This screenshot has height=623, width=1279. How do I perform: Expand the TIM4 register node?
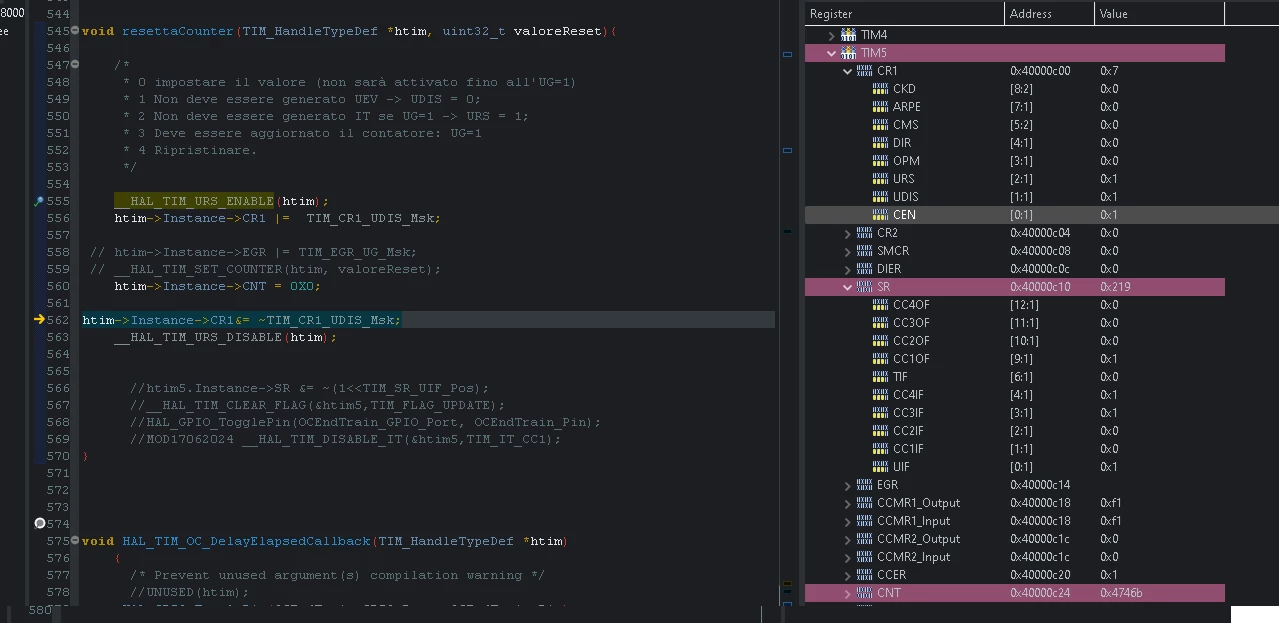[832, 35]
